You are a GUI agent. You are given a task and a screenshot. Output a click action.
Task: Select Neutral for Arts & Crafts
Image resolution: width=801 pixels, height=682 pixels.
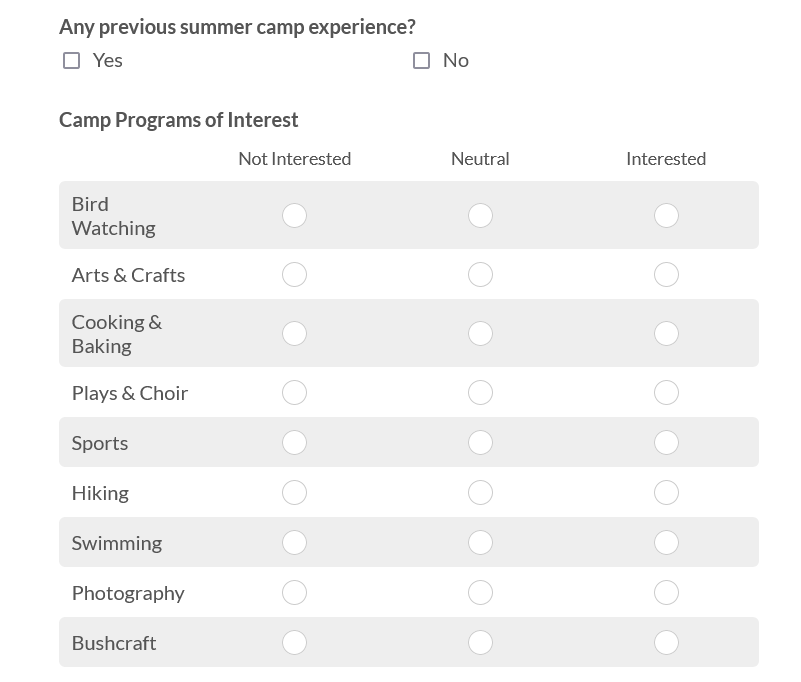click(x=480, y=275)
